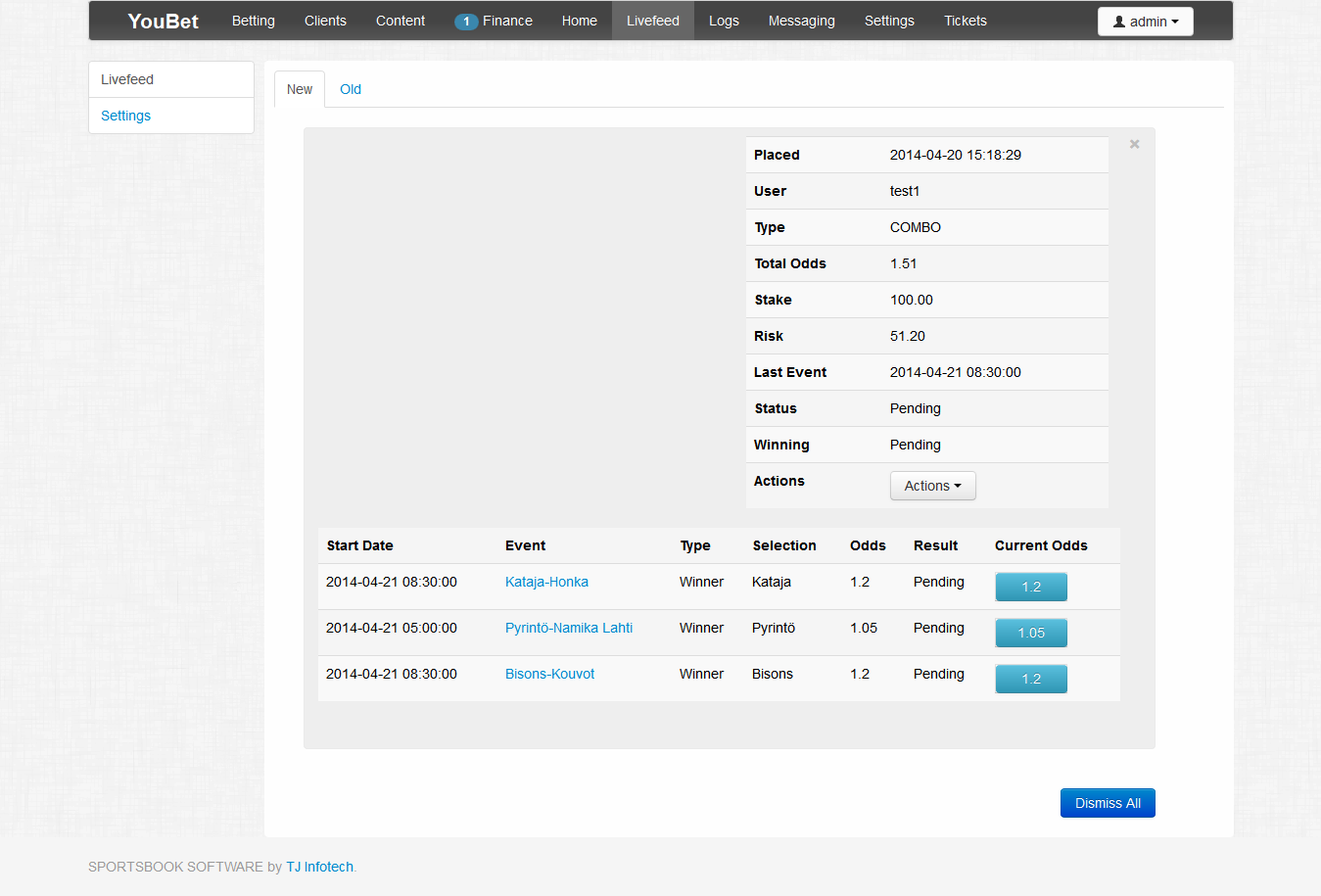This screenshot has height=896, width=1321.
Task: Click current odds button for Kataja-Honka
Action: pos(1031,587)
